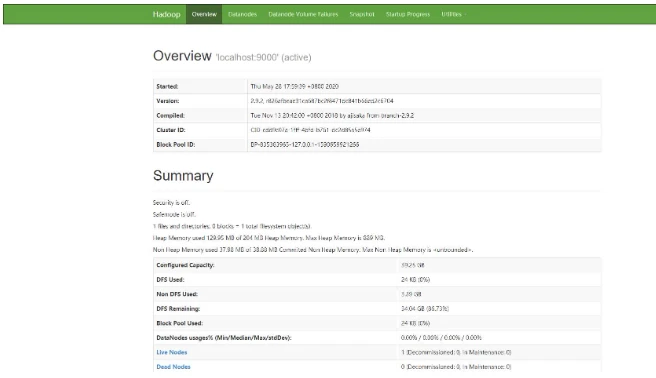
Task: Click the 'Non DFS Used:' label
Action: [x=177, y=294]
